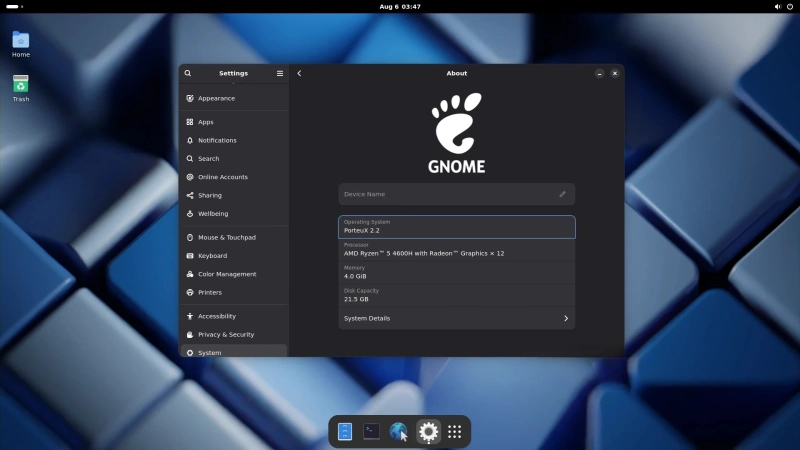Open the Appearance settings panel
Image resolution: width=800 pixels, height=450 pixels.
pyautogui.click(x=234, y=98)
